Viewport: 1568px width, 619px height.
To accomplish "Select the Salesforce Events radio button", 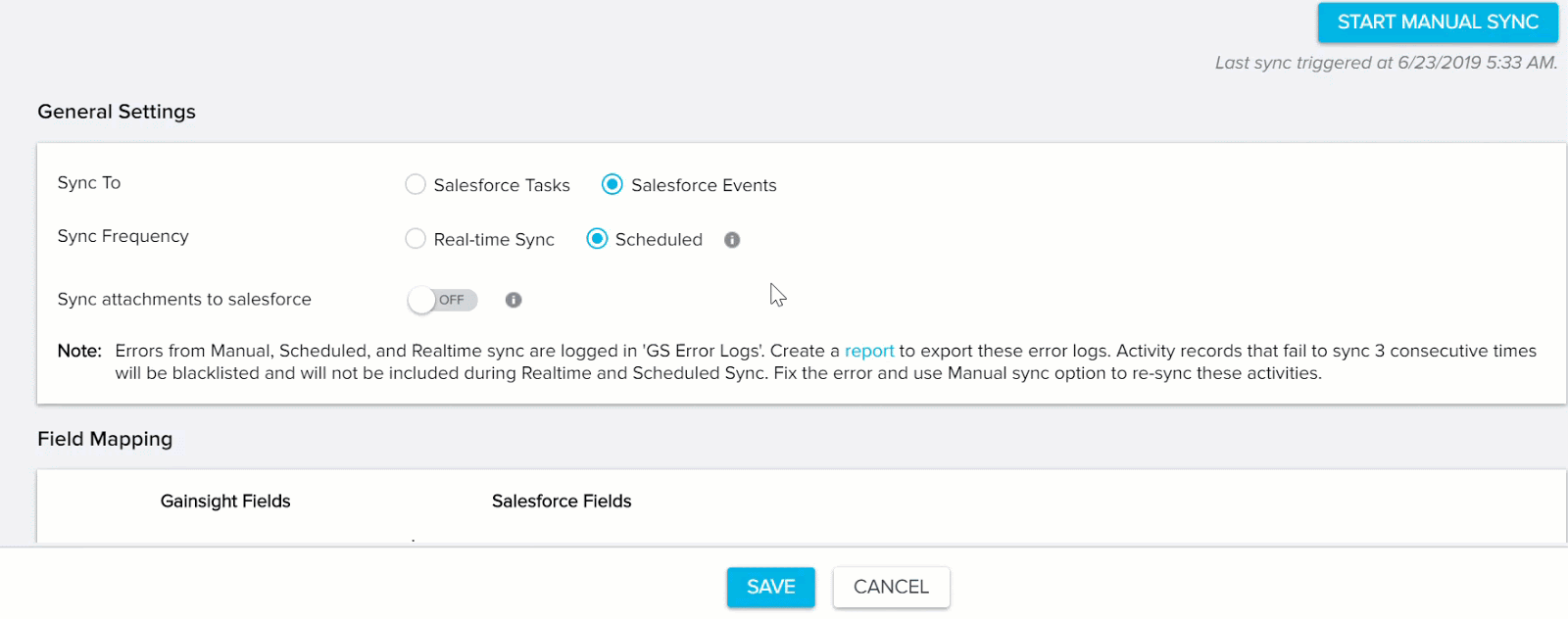I will tap(612, 184).
